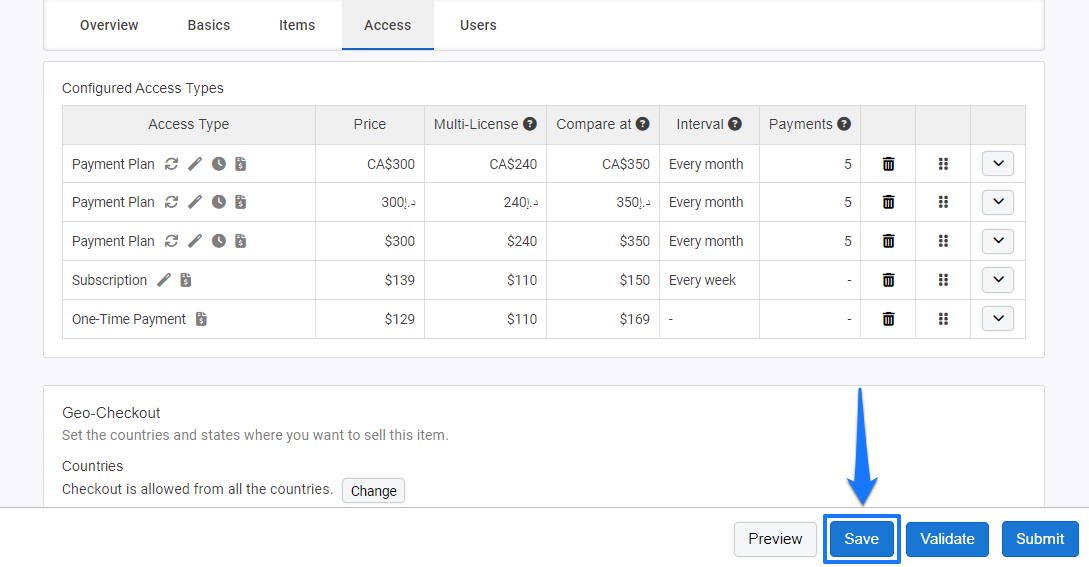Image resolution: width=1089 pixels, height=567 pixels.
Task: Click the Save button
Action: pos(861,539)
